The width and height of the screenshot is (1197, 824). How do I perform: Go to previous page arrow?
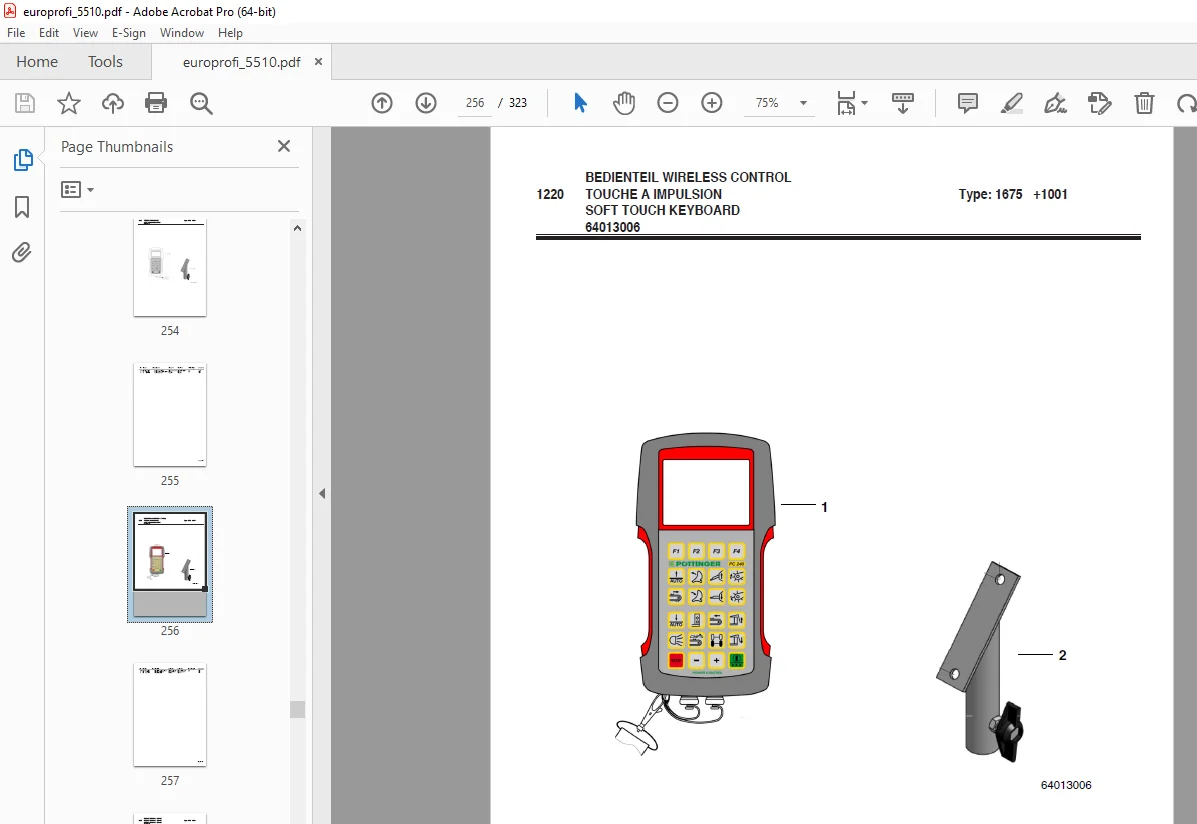(x=382, y=103)
